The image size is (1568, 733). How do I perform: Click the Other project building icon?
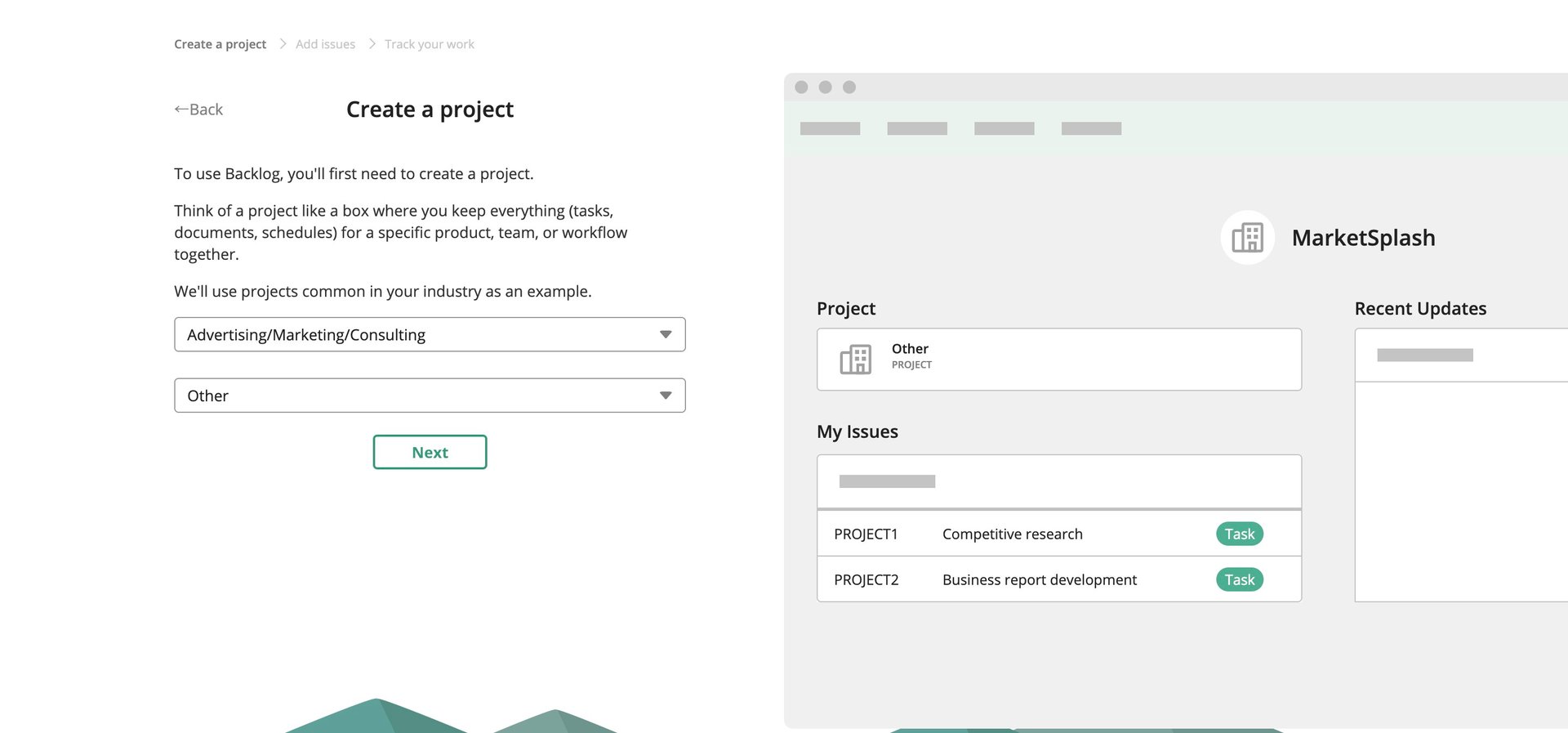point(855,360)
